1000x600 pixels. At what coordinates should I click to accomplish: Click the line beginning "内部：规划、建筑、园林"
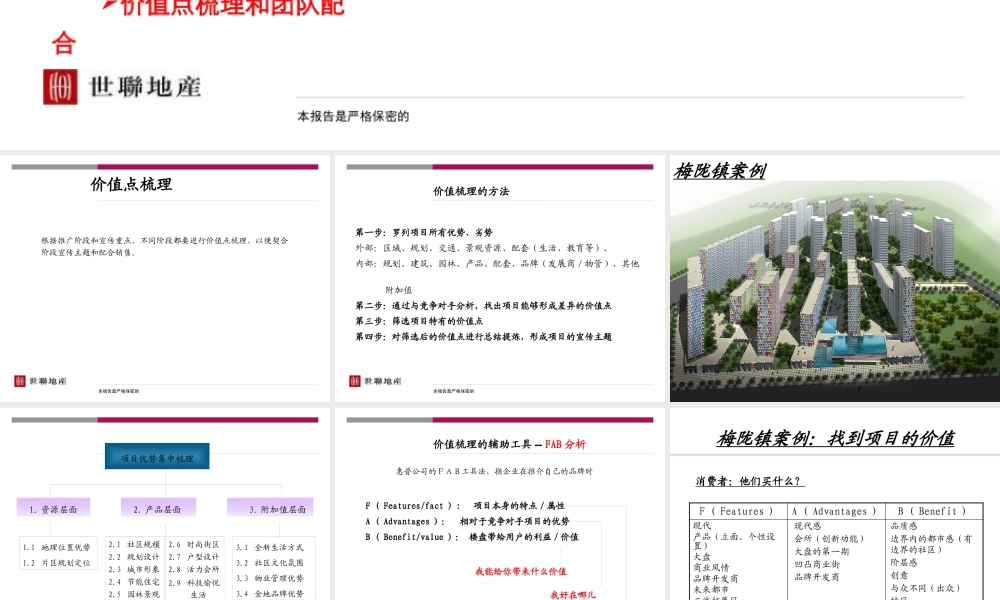497,263
